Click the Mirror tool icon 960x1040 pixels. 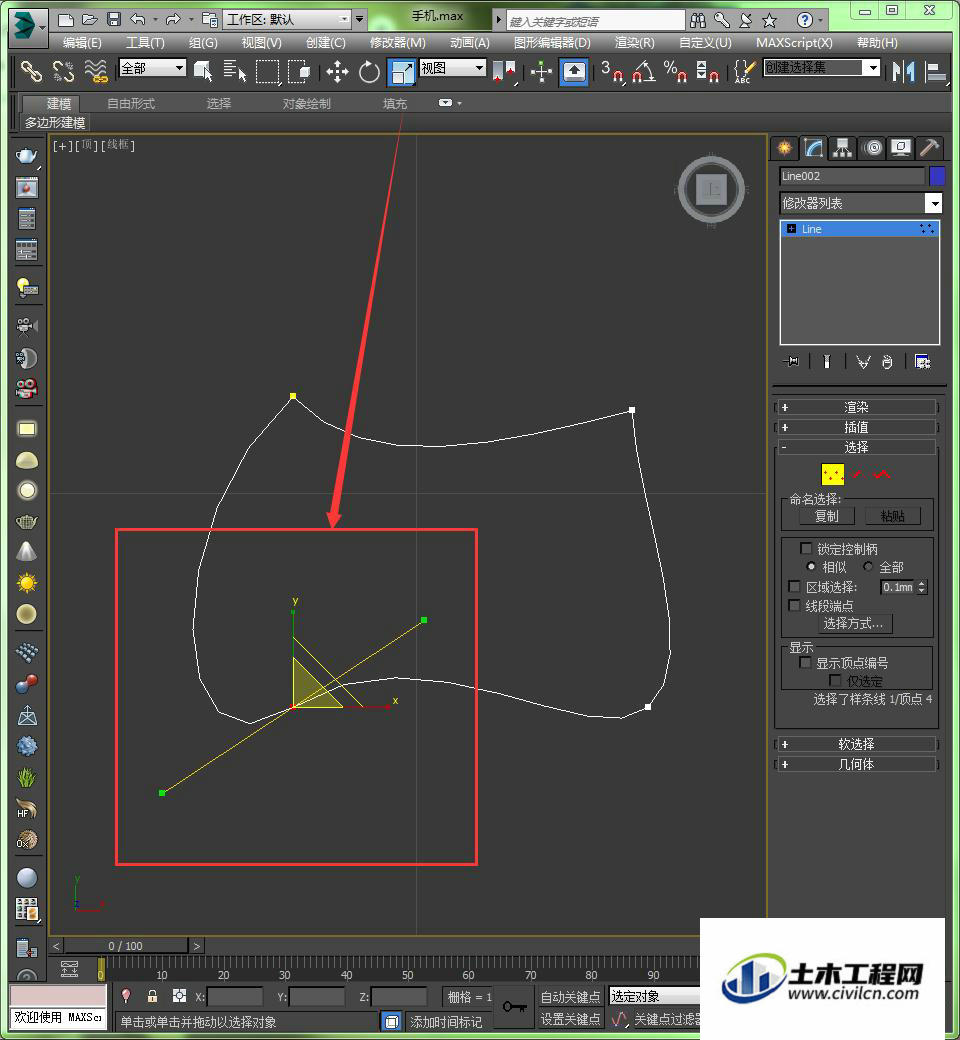click(x=904, y=71)
